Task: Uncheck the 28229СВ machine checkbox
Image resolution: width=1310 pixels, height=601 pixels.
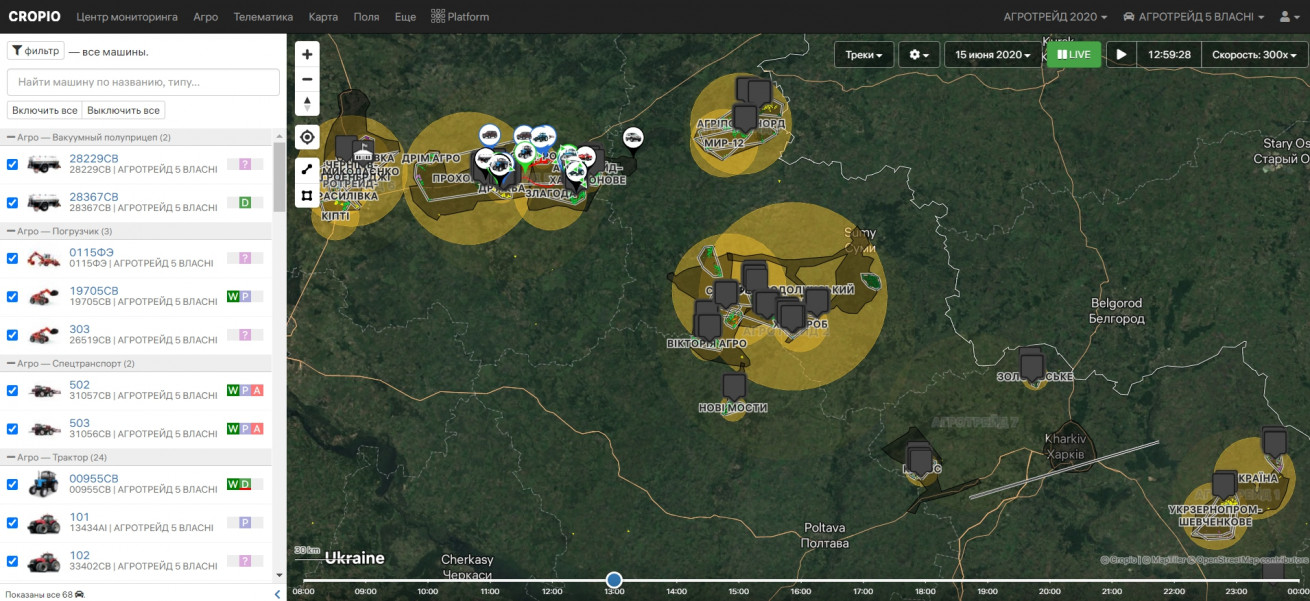Action: pos(13,164)
